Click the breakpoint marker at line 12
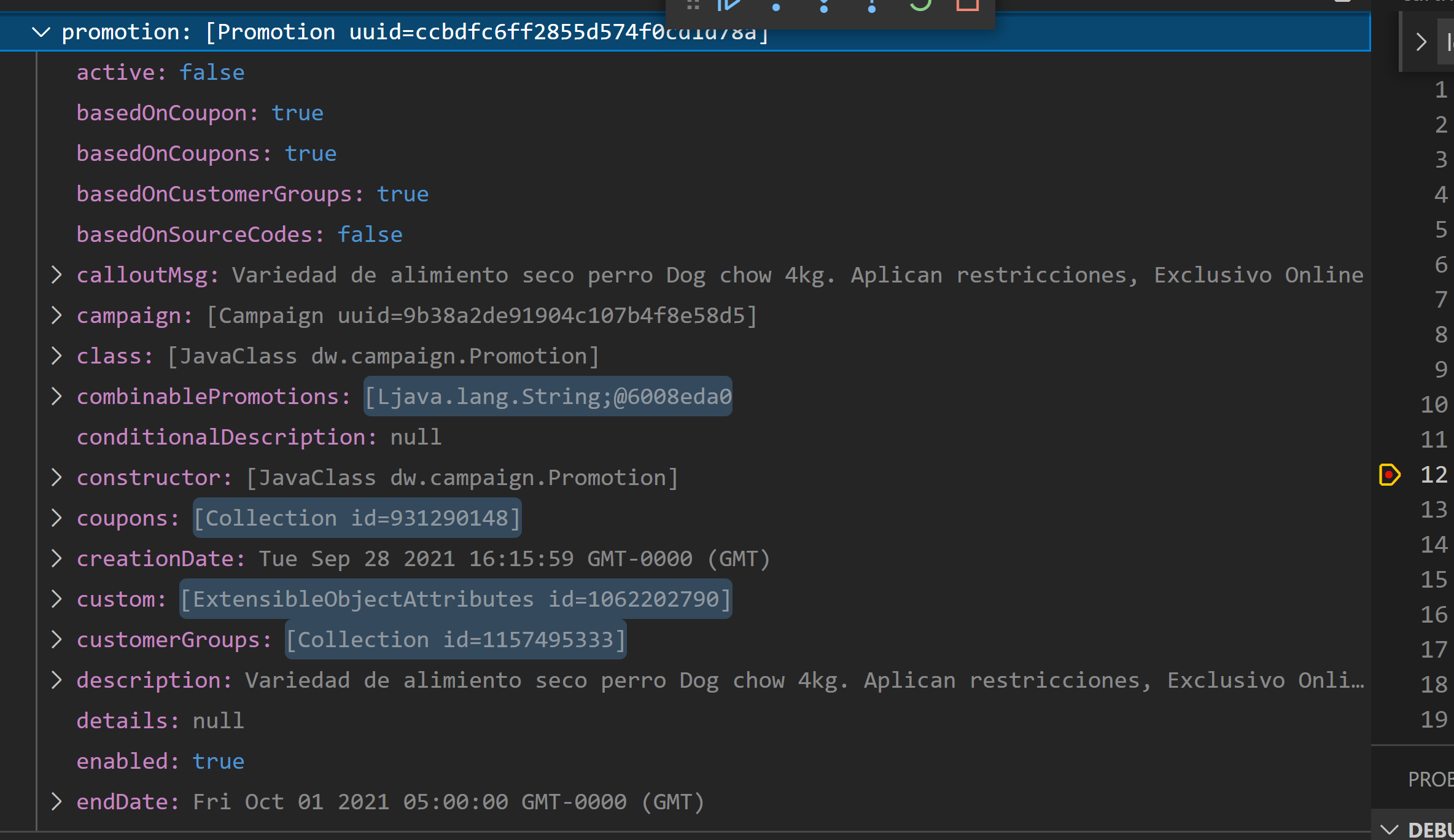 click(1389, 475)
